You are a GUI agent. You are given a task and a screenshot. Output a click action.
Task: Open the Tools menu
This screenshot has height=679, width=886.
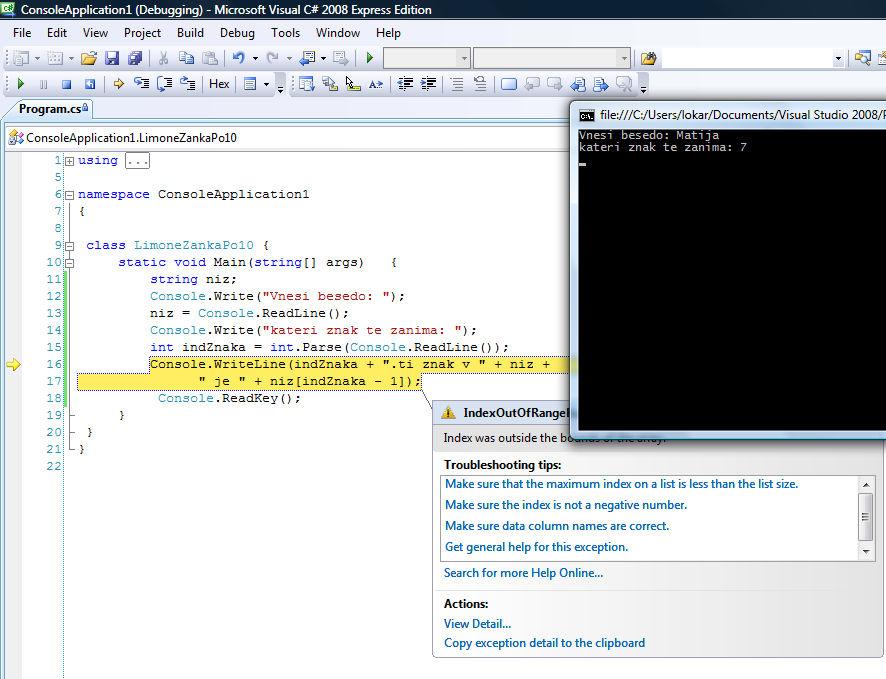click(285, 33)
